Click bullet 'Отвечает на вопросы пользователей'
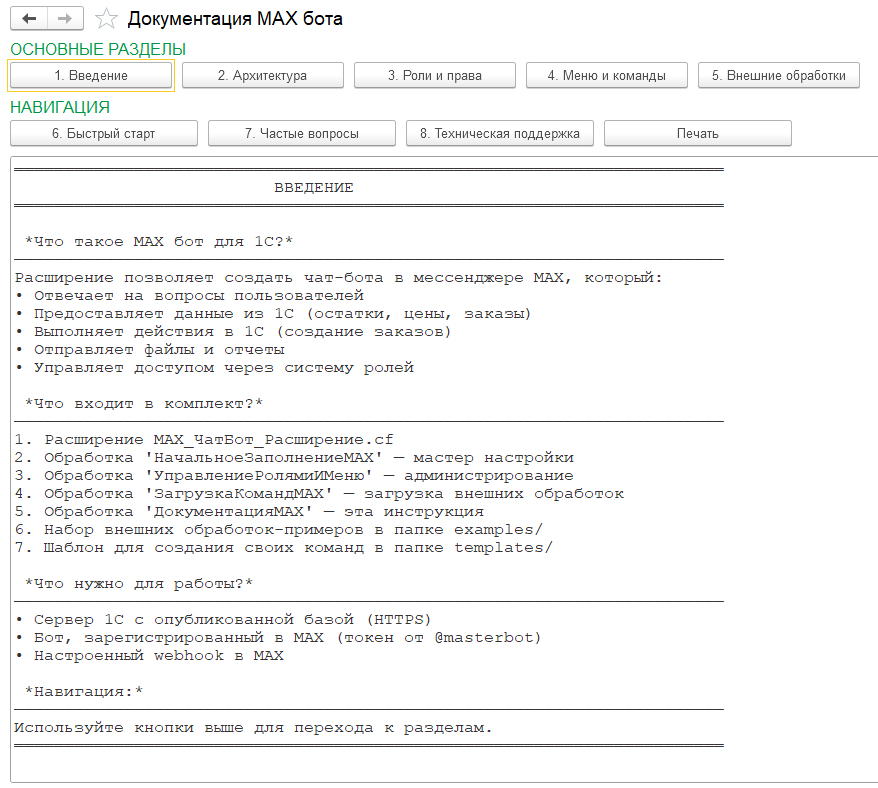 click(190, 296)
